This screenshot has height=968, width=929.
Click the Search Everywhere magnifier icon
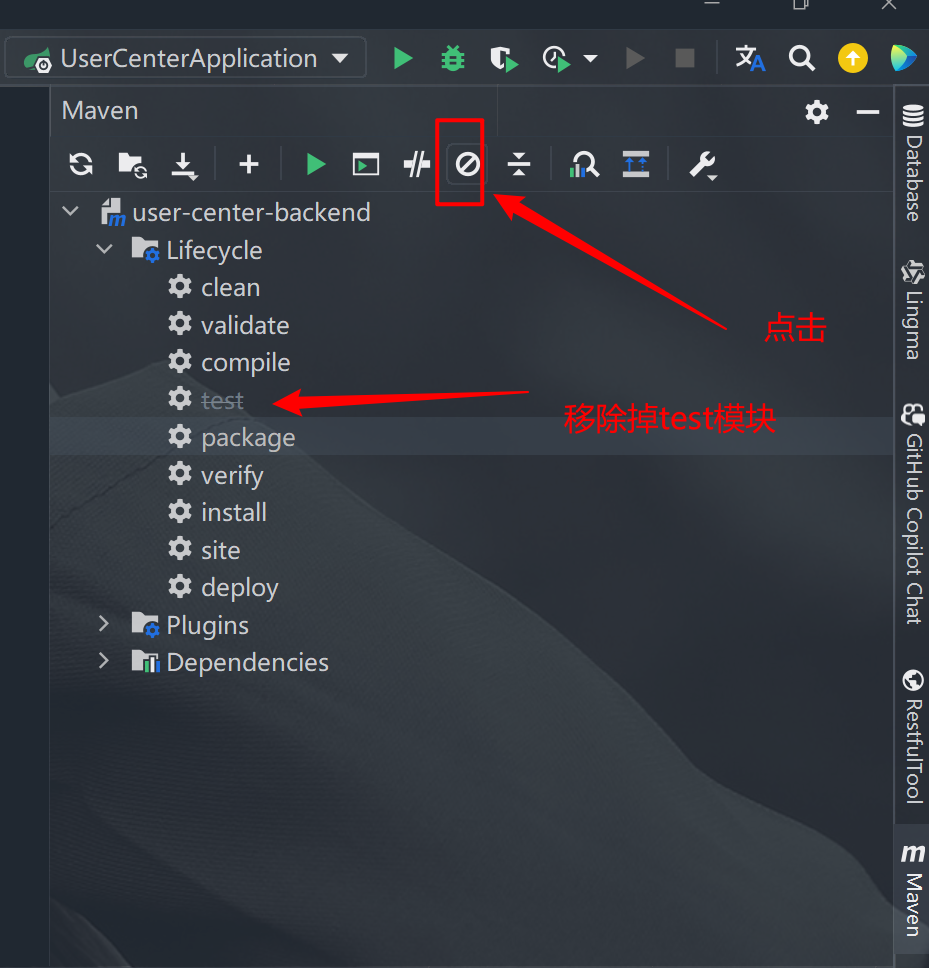click(801, 59)
